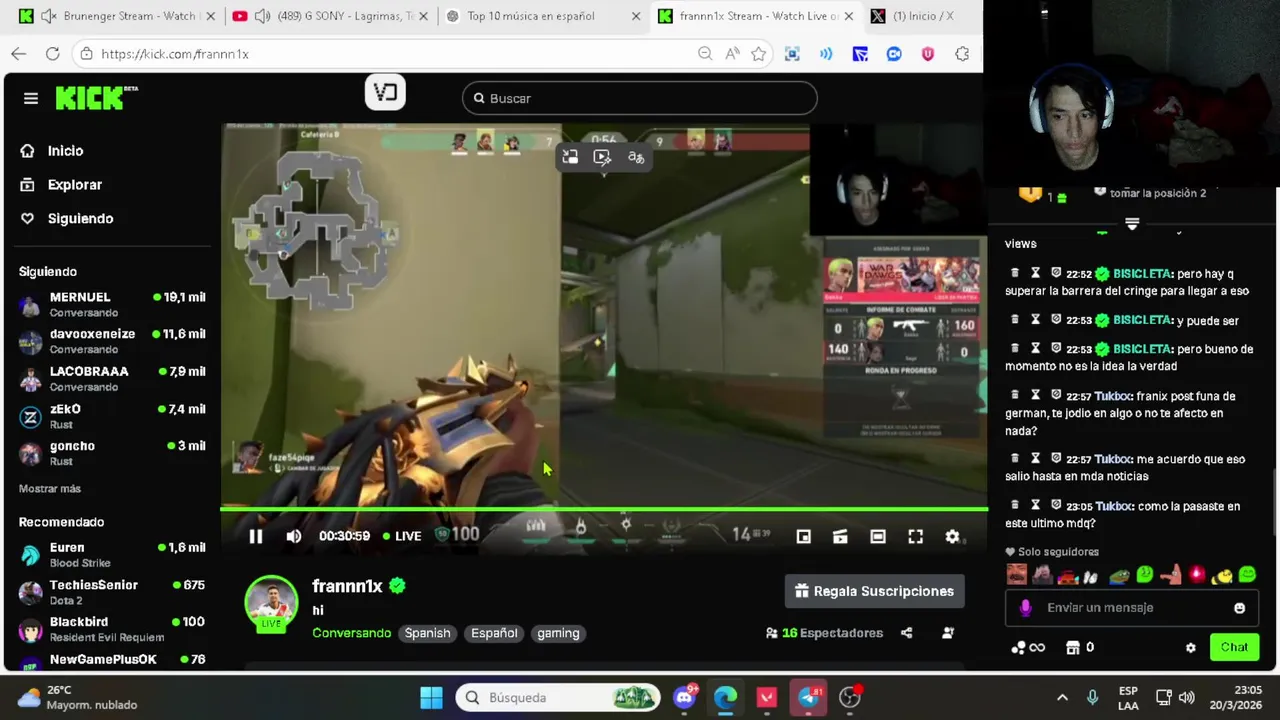Click Regala Suscripciones button
Image resolution: width=1280 pixels, height=720 pixels.
(x=874, y=591)
